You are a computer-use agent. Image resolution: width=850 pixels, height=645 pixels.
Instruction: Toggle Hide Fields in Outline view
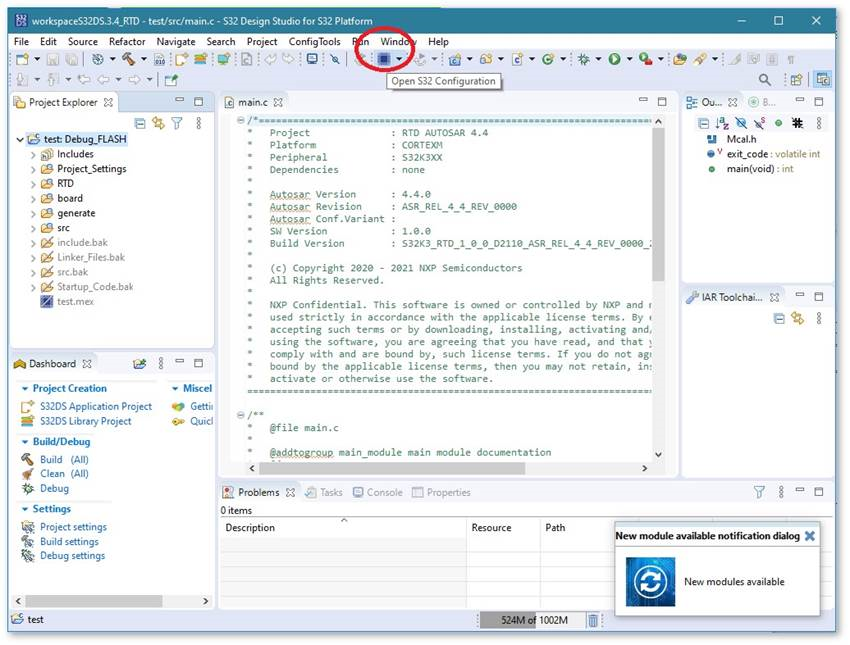tap(740, 124)
